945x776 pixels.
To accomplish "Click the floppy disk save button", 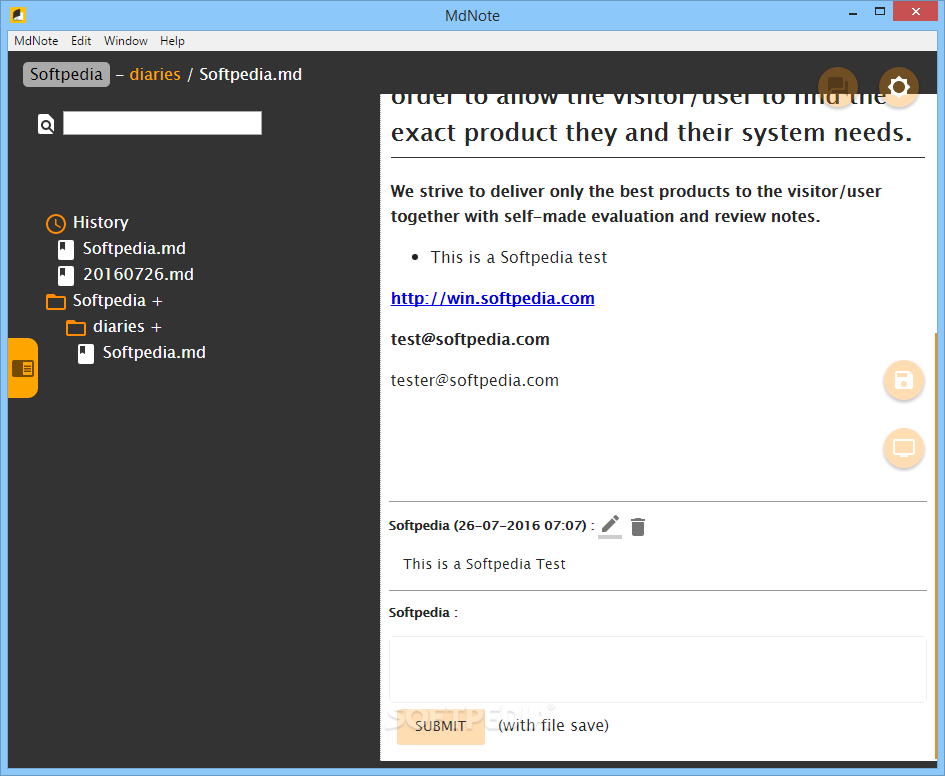I will tap(903, 380).
